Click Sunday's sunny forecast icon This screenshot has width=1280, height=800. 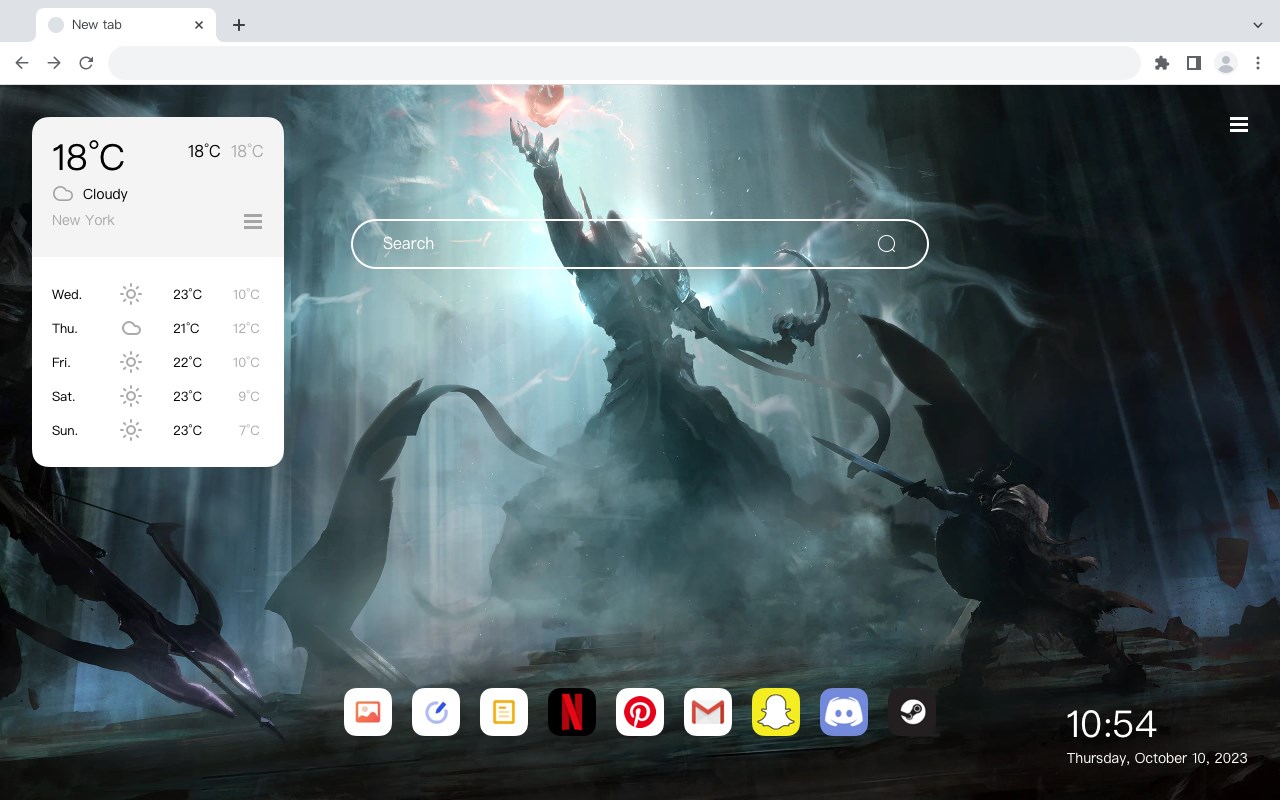(131, 430)
